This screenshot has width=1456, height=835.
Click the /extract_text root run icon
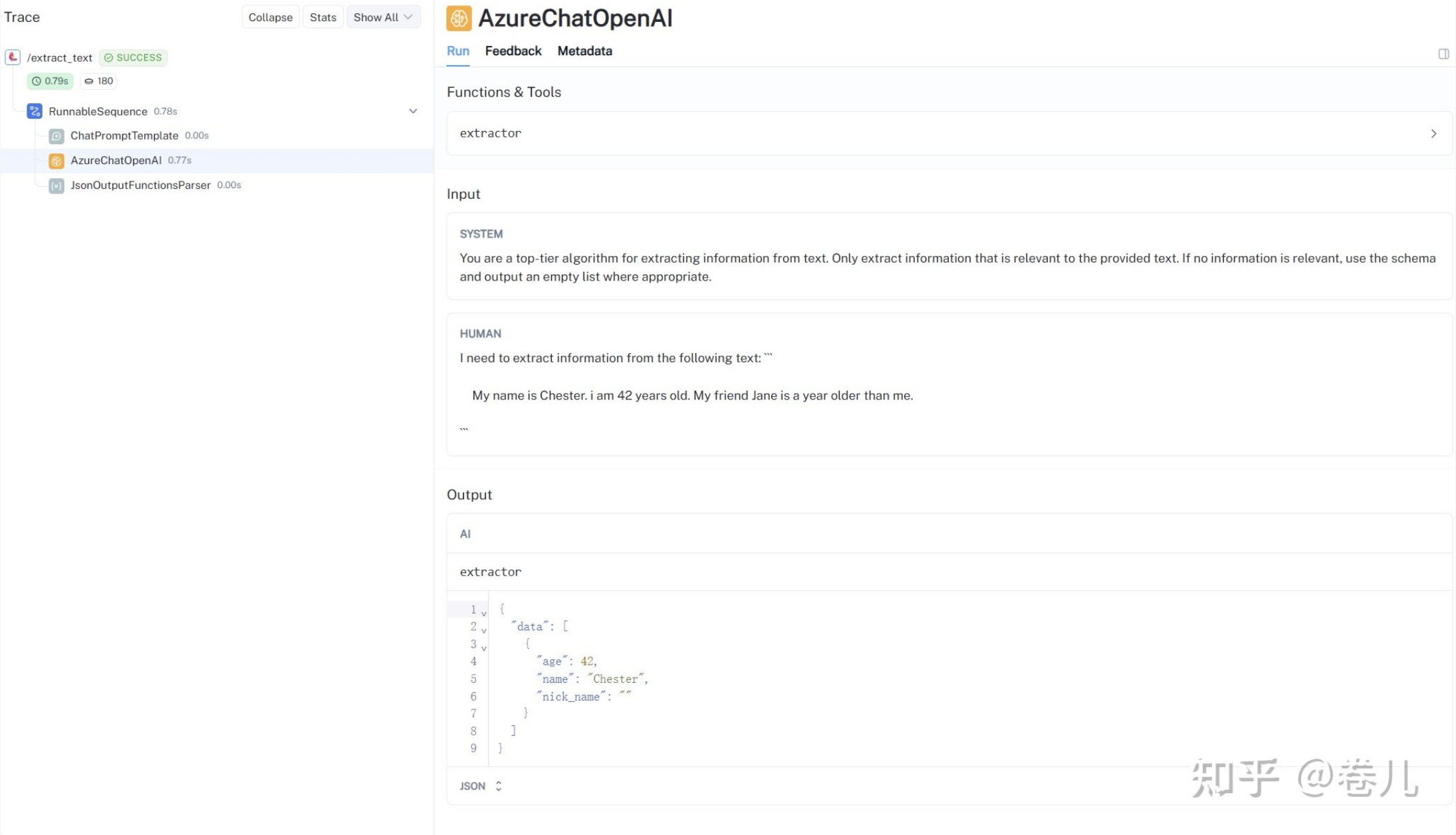pos(13,57)
